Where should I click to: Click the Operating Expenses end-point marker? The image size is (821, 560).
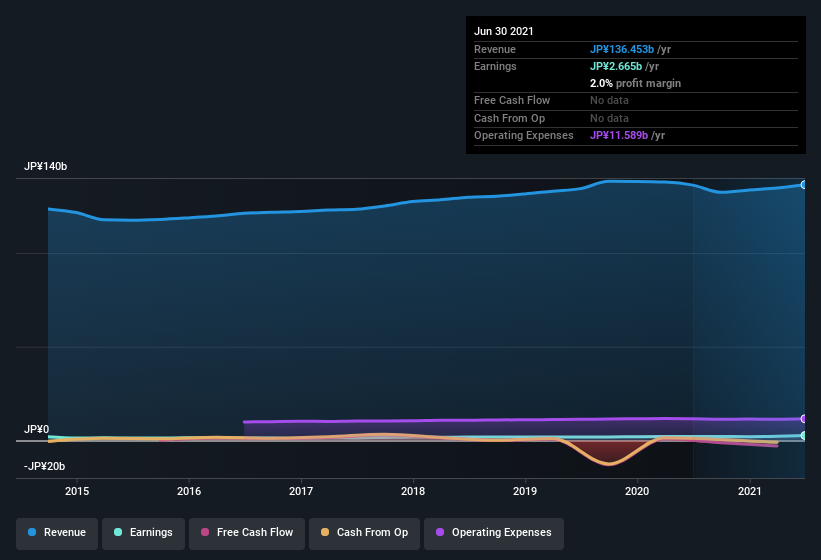point(803,419)
